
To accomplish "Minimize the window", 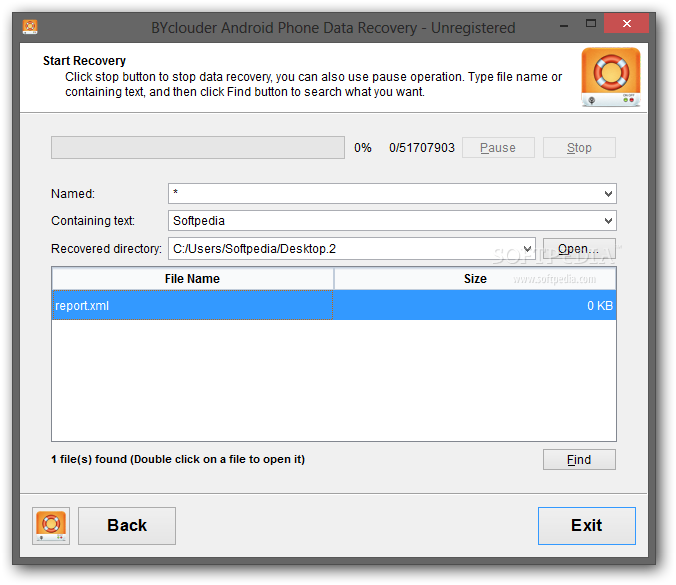I will point(564,25).
